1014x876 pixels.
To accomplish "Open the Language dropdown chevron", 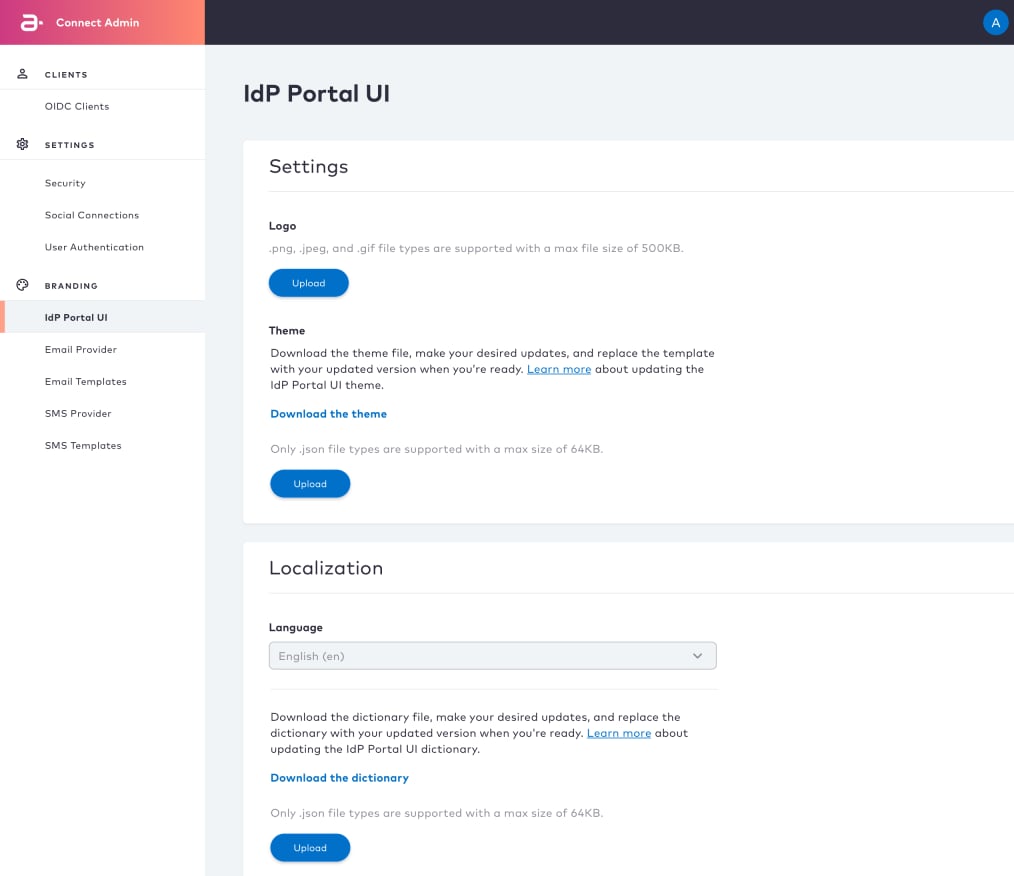I will (697, 656).
